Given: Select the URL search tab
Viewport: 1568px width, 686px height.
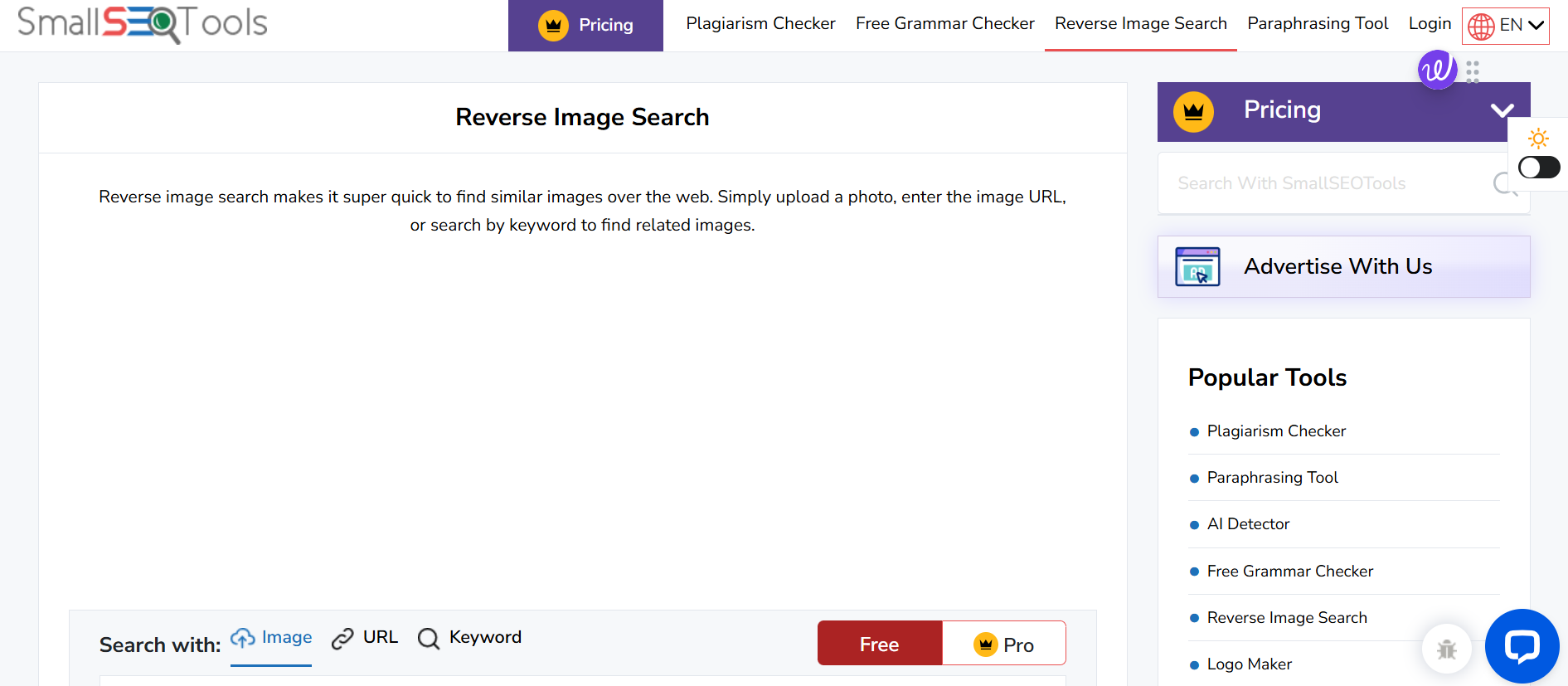Looking at the screenshot, I should point(365,638).
